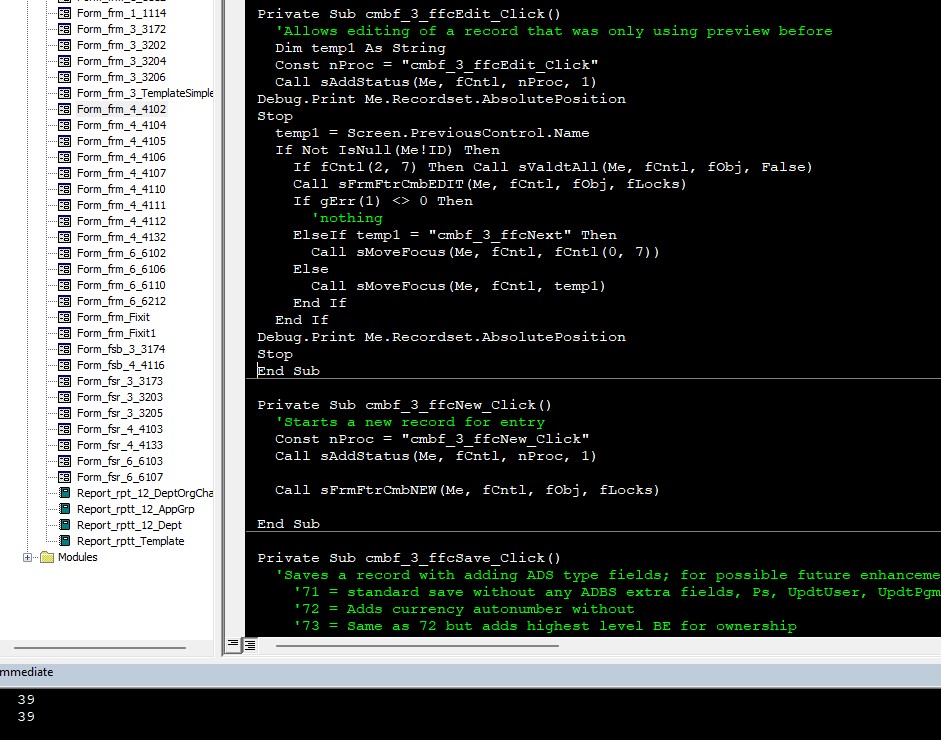Screen dimensions: 941x740
Task: Click the "'Starts a new record for entry" comment
Action: coord(410,422)
